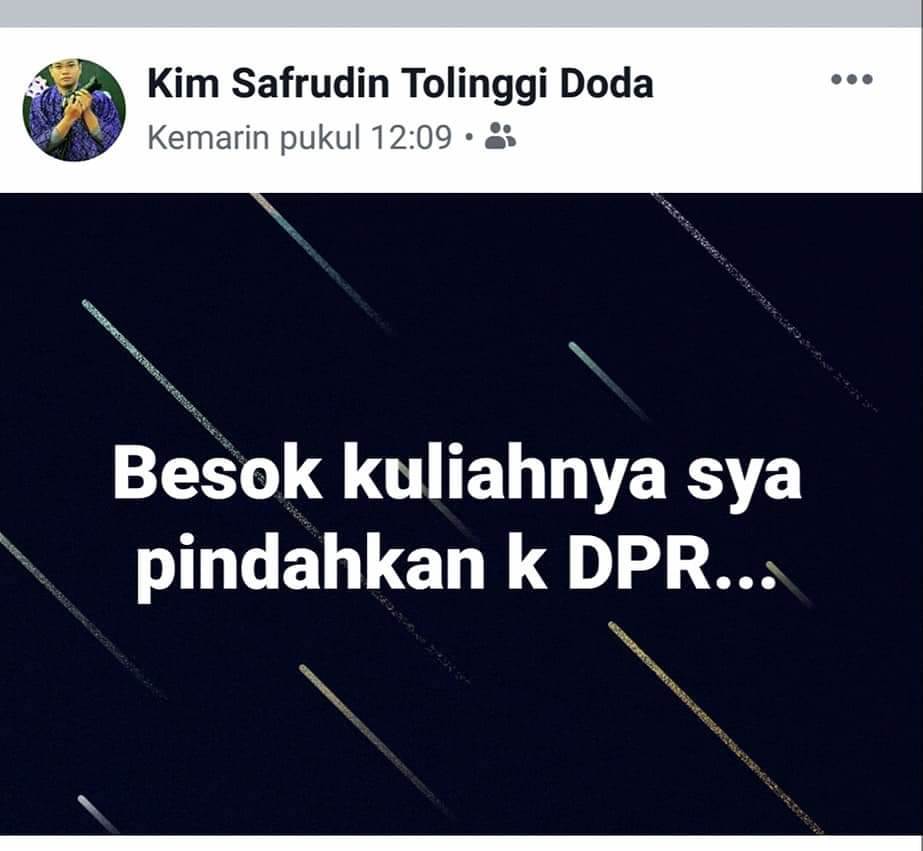This screenshot has width=923, height=851.
Task: Click the 'Besok kuliahnya sya' text line
Action: (x=457, y=477)
